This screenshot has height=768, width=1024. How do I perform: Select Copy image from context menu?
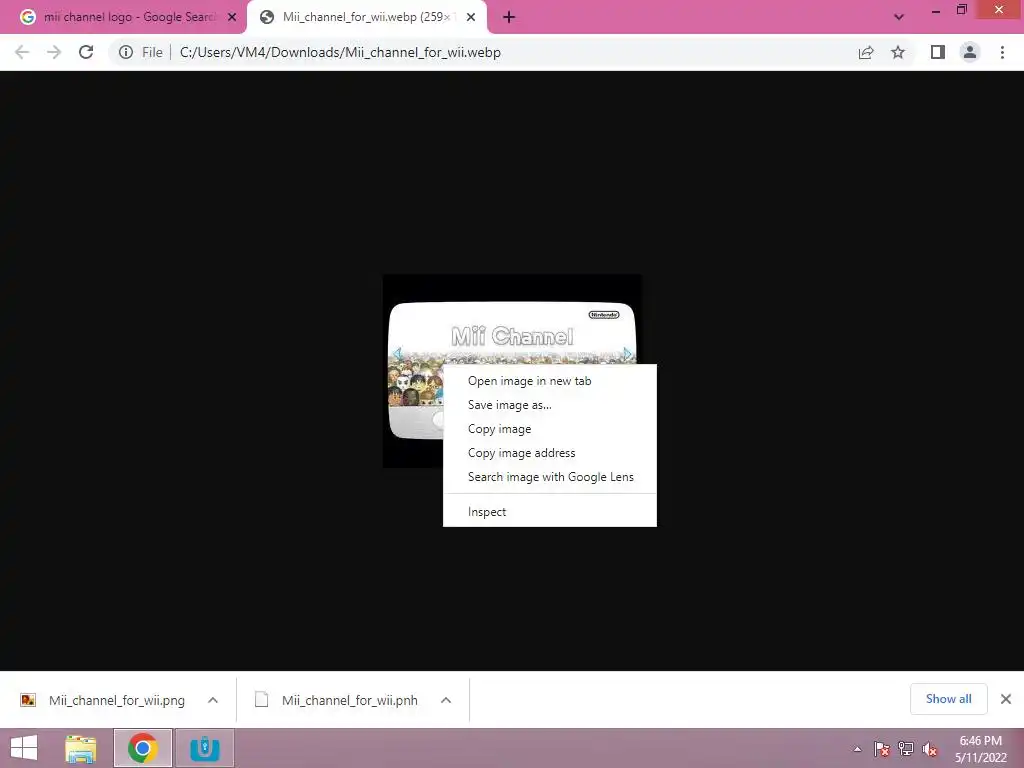[550, 429]
